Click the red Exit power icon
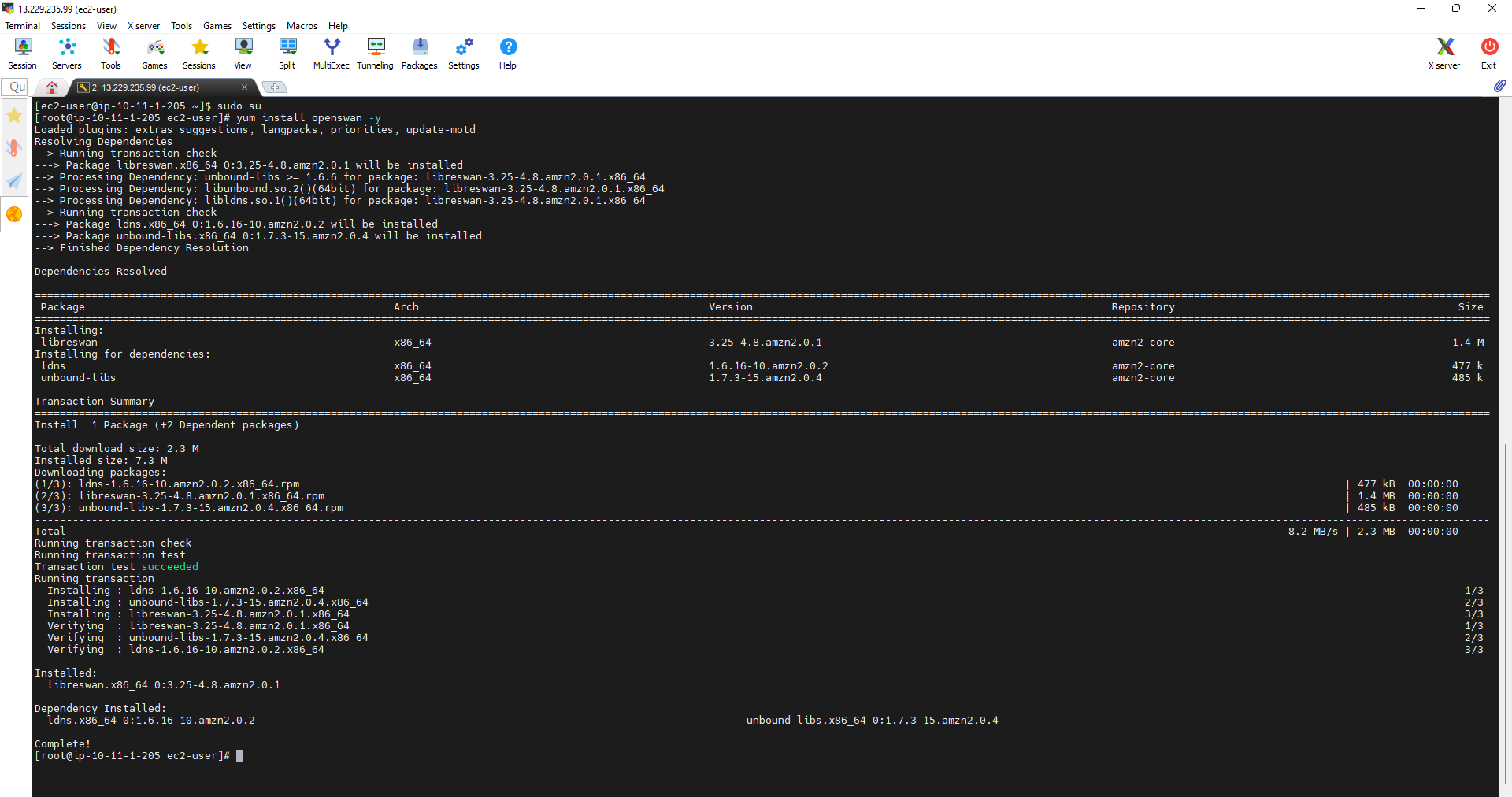 (1488, 54)
